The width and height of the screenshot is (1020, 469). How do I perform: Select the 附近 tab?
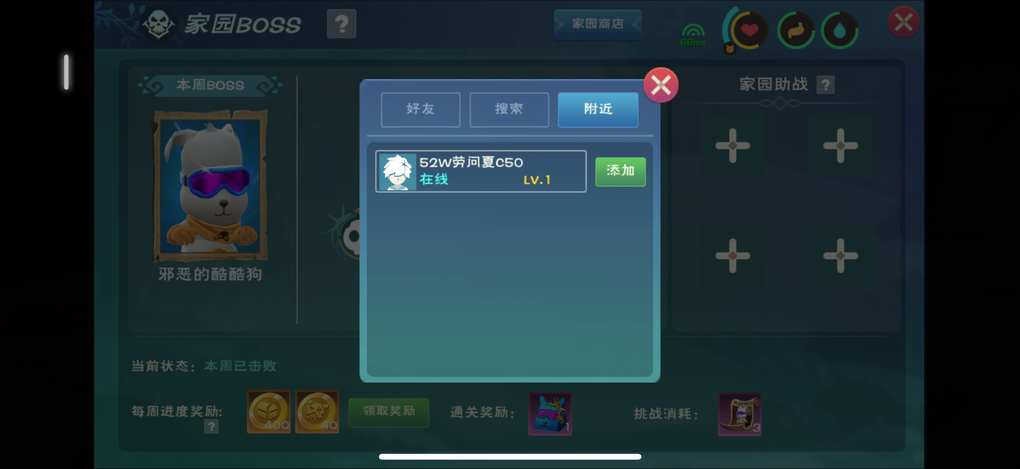click(598, 109)
